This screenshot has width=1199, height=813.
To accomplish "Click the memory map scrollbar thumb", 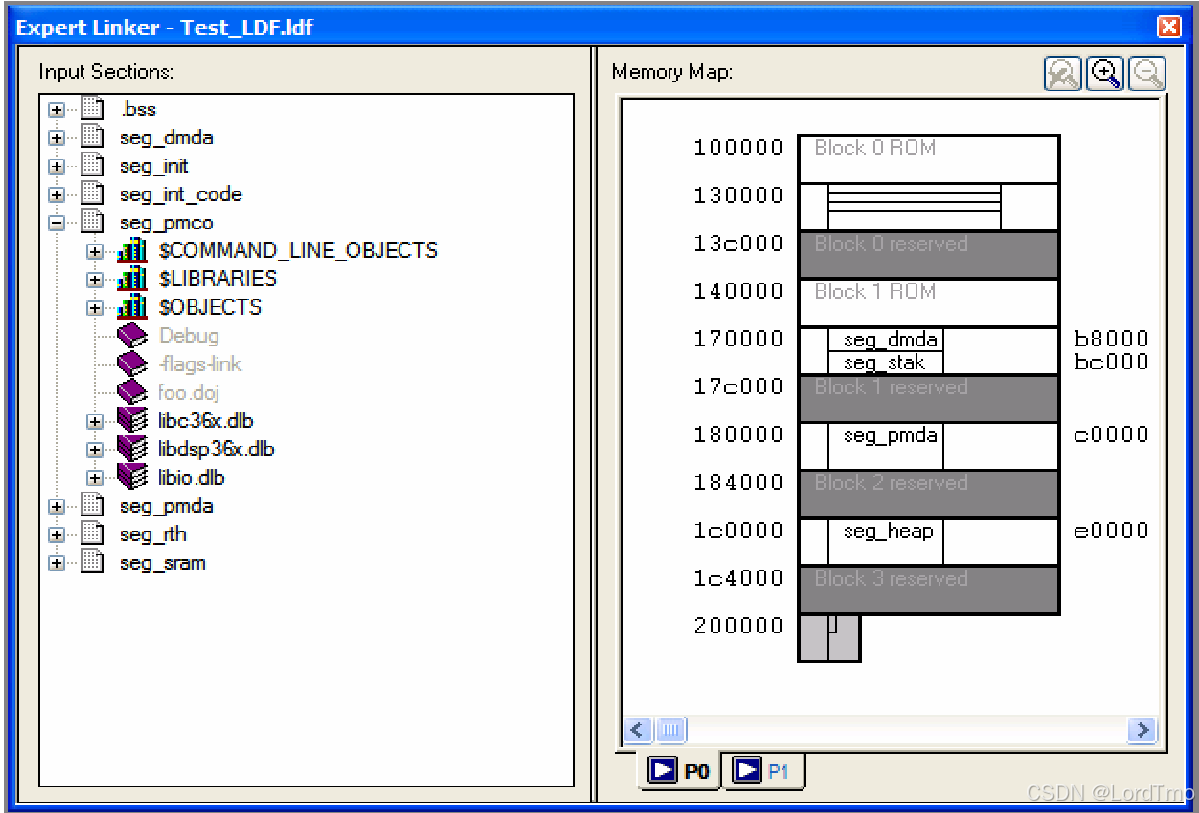I will point(671,730).
